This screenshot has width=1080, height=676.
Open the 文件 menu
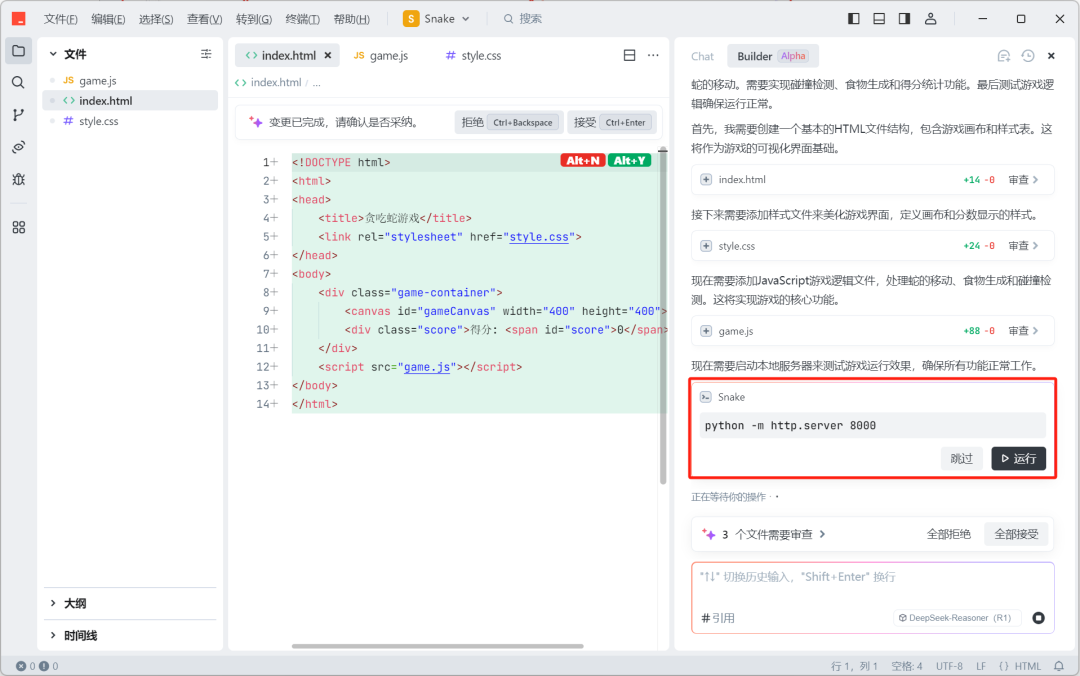[61, 19]
